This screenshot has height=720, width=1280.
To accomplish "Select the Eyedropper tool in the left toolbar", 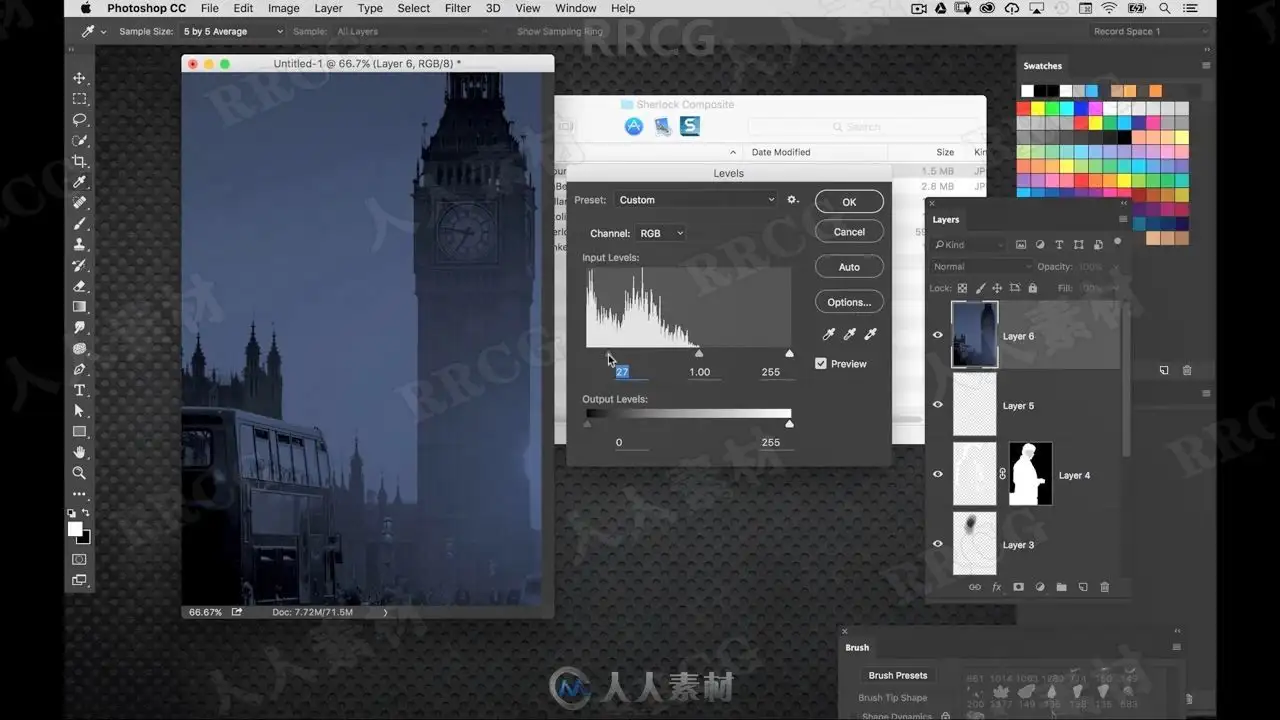I will click(x=79, y=182).
